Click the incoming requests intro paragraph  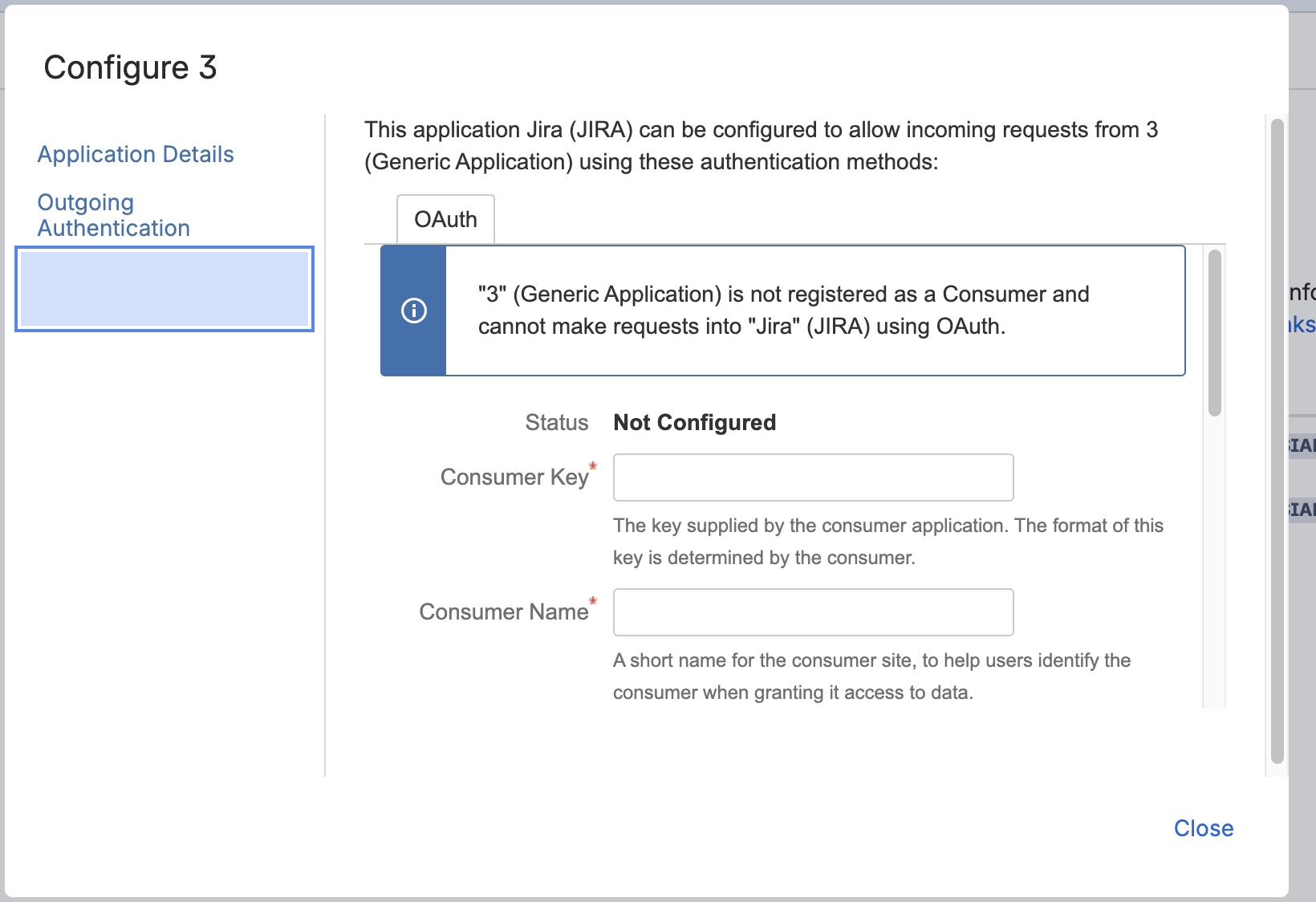[x=761, y=146]
